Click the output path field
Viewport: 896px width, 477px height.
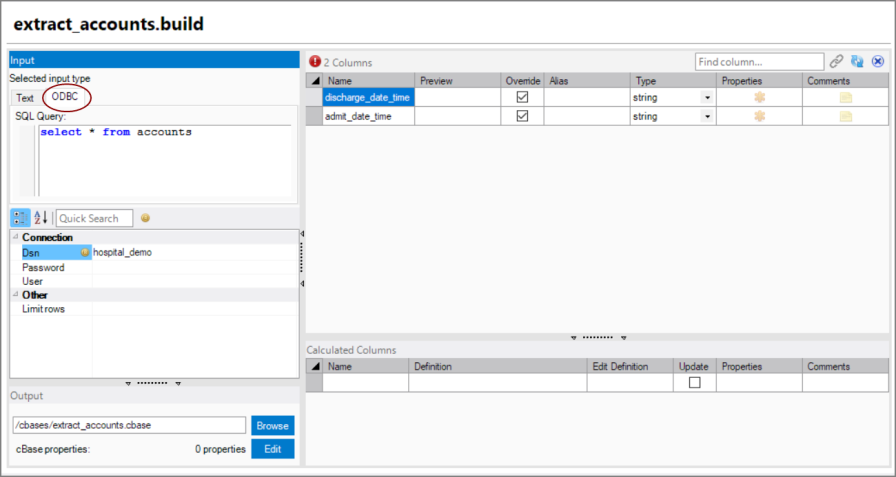pyautogui.click(x=129, y=426)
